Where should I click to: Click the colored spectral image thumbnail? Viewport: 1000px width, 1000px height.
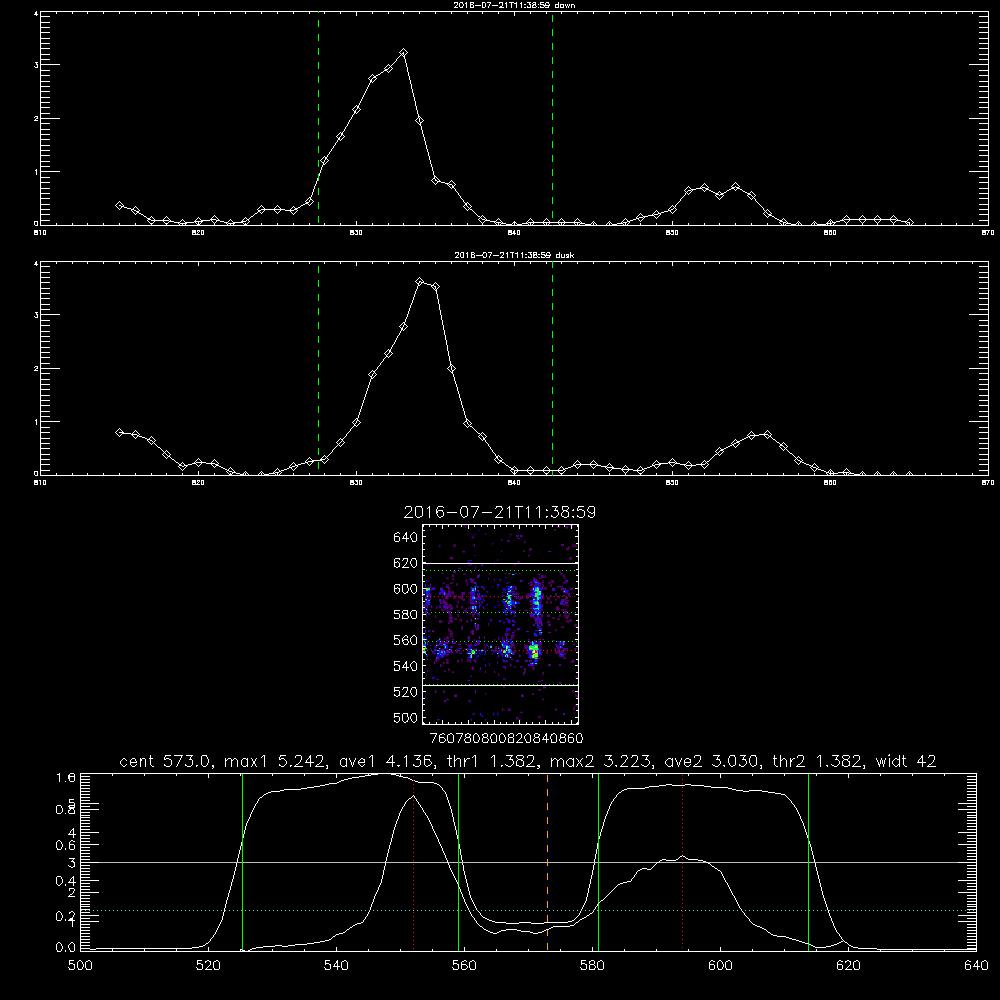[501, 624]
